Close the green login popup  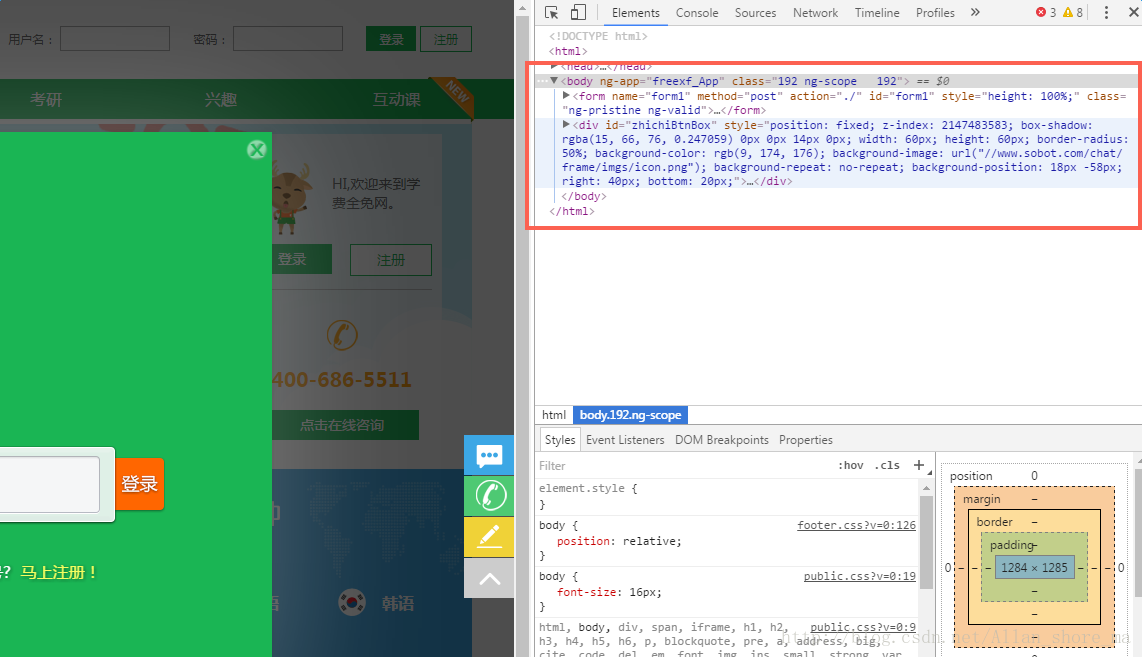(x=256, y=150)
